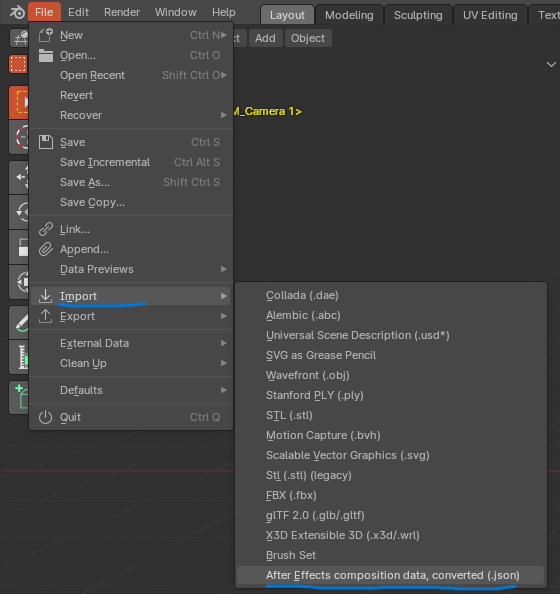Open the Object menu in viewport header
The width and height of the screenshot is (560, 594).
coord(308,38)
